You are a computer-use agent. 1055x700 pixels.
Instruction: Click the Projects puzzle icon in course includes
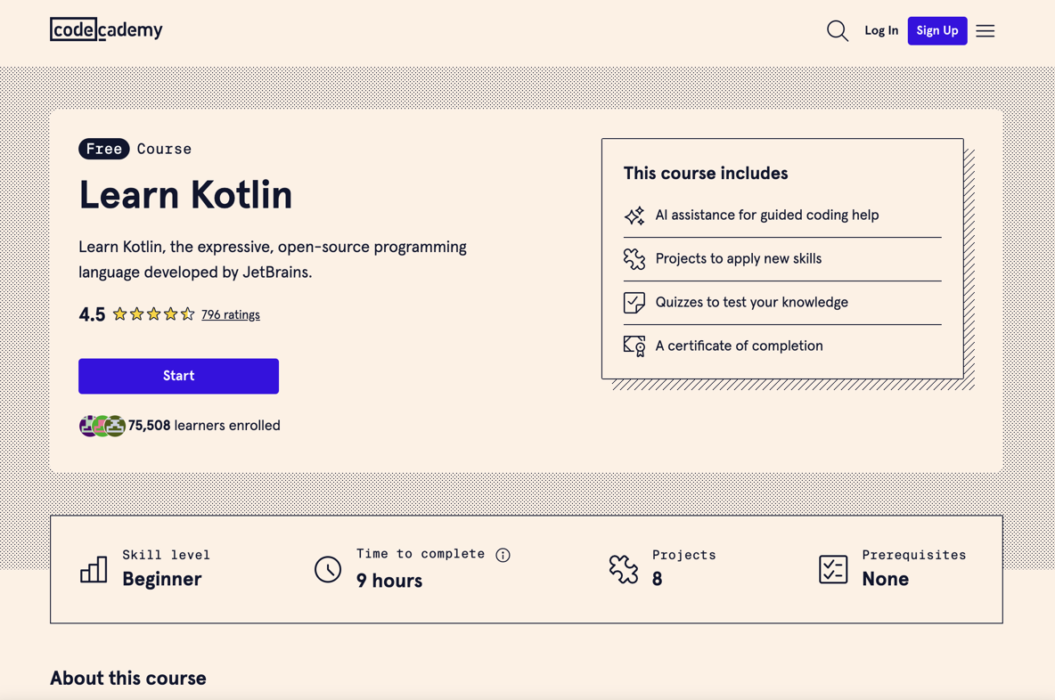point(634,258)
